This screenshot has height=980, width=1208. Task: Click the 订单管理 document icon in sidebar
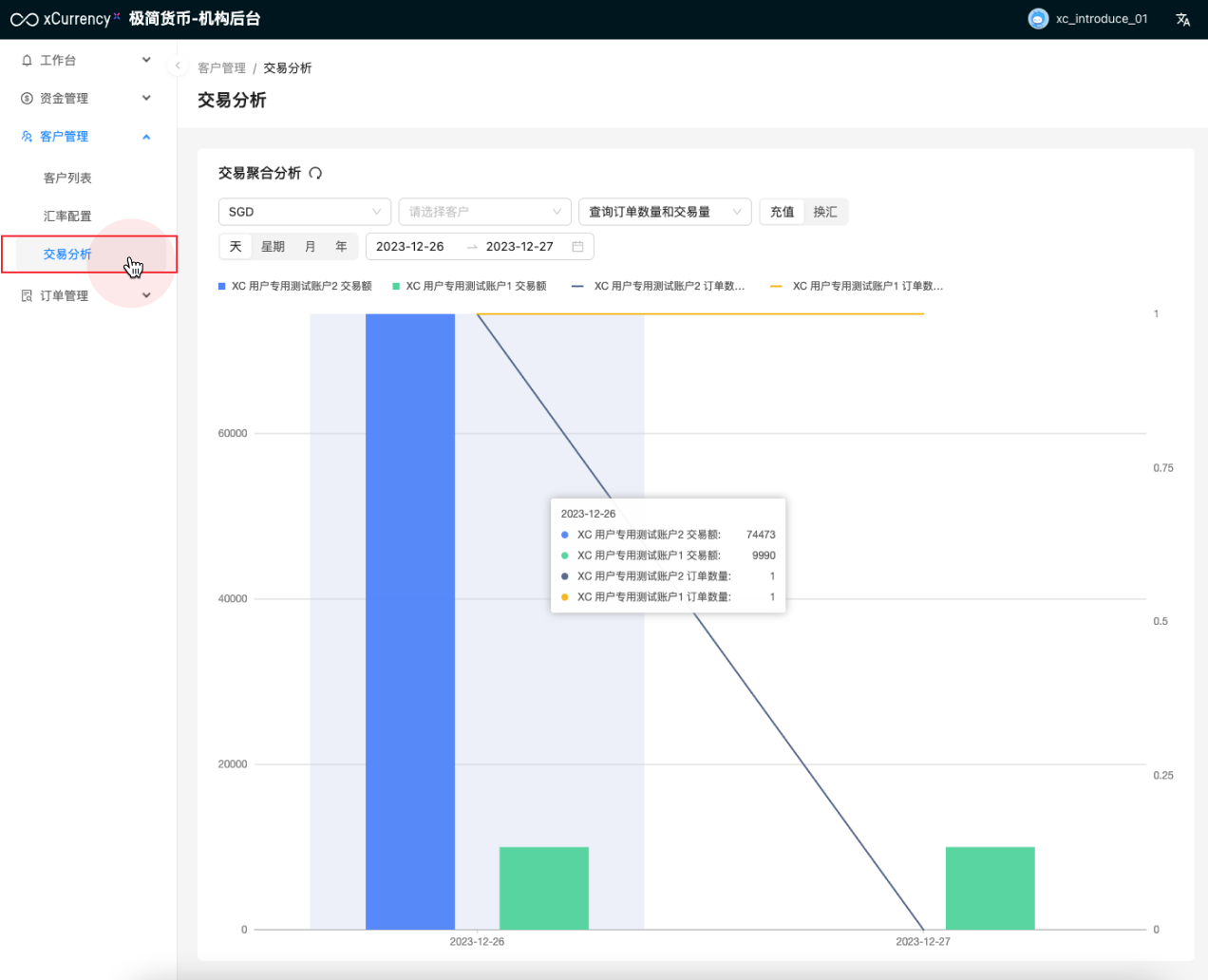coord(27,295)
